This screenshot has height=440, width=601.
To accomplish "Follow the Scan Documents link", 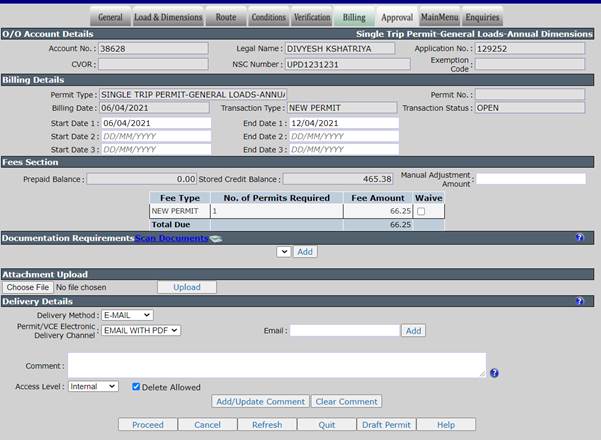I will pos(171,238).
